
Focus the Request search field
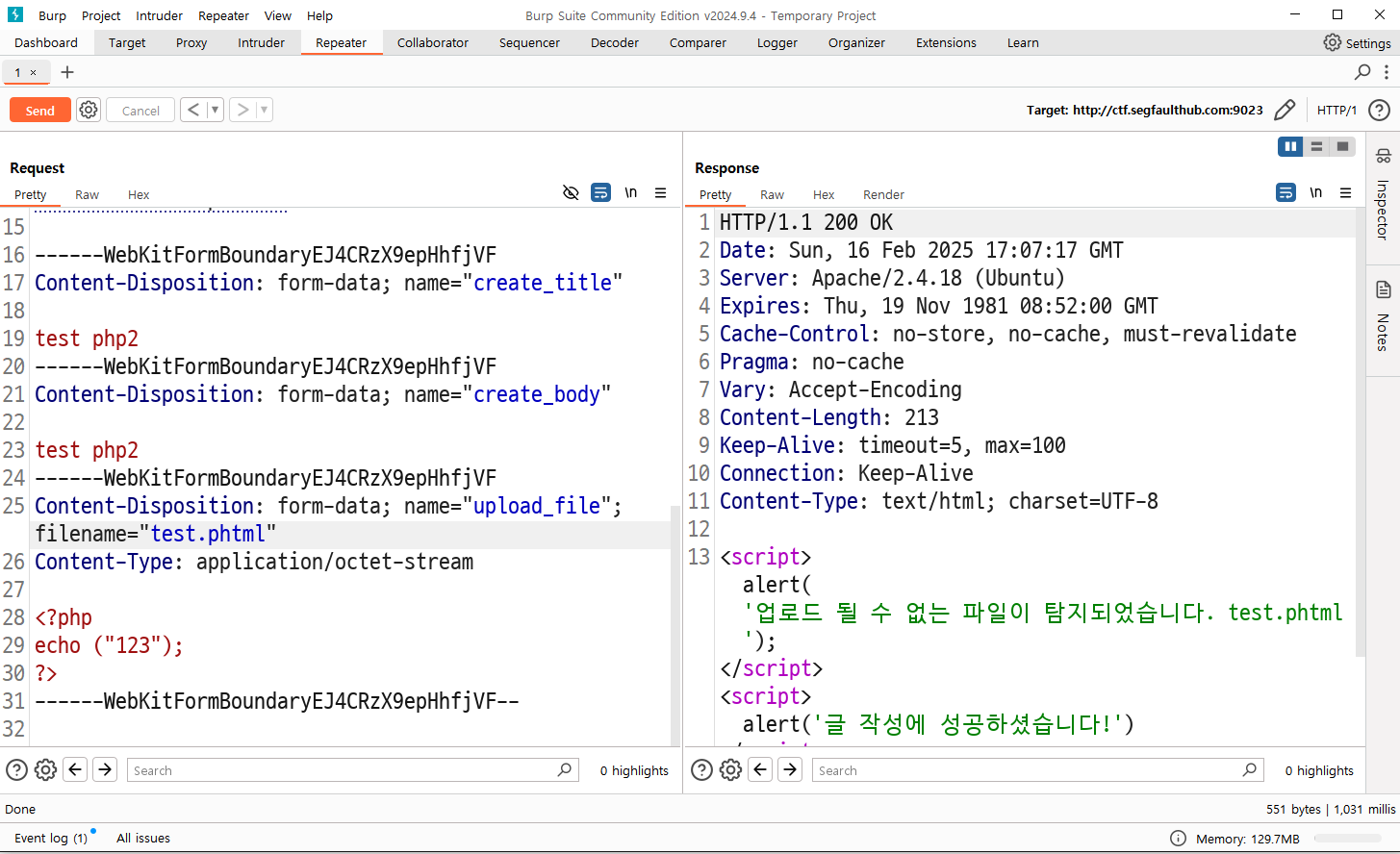(352, 769)
